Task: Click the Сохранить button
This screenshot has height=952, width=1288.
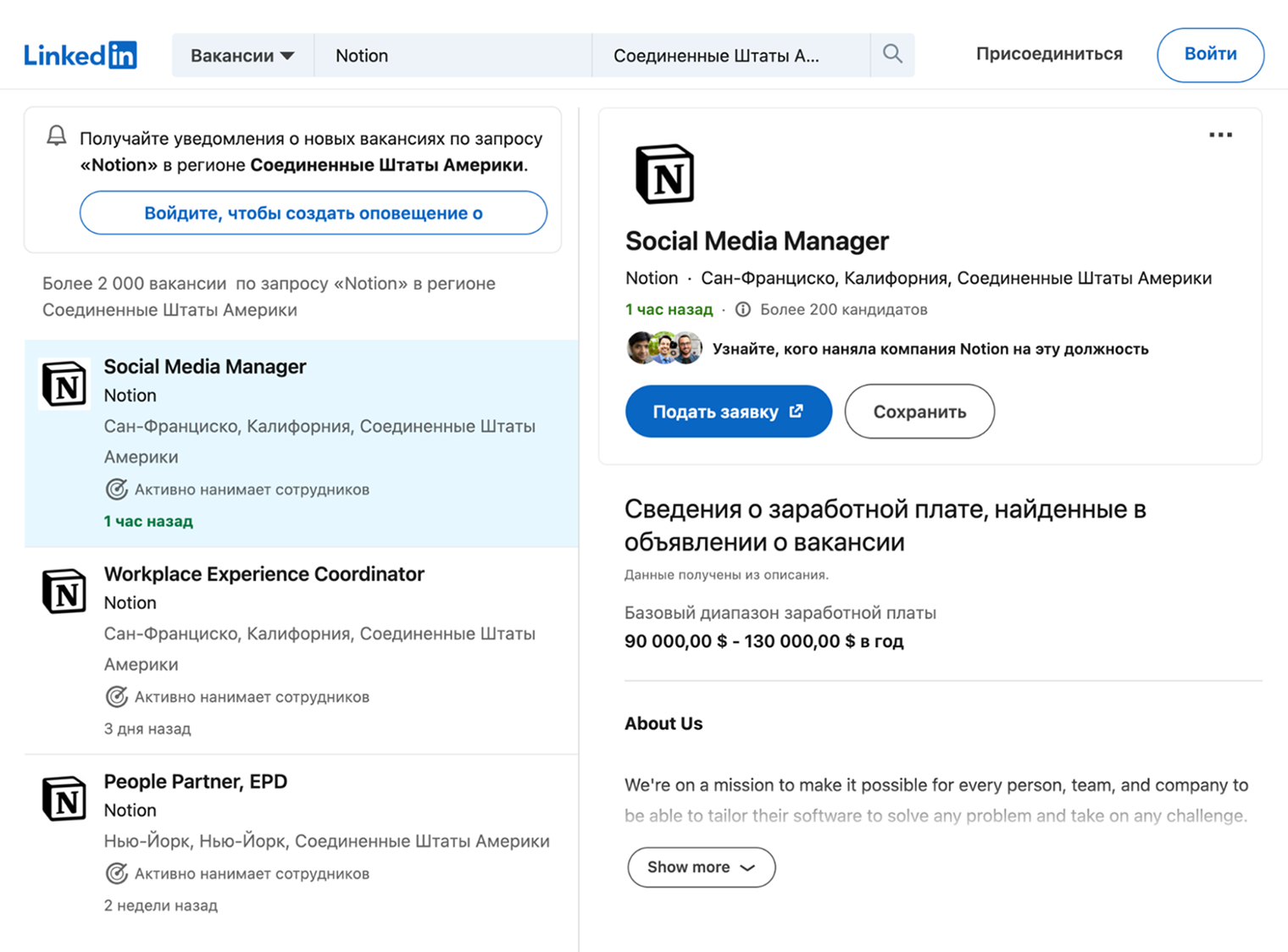Action: 919,412
